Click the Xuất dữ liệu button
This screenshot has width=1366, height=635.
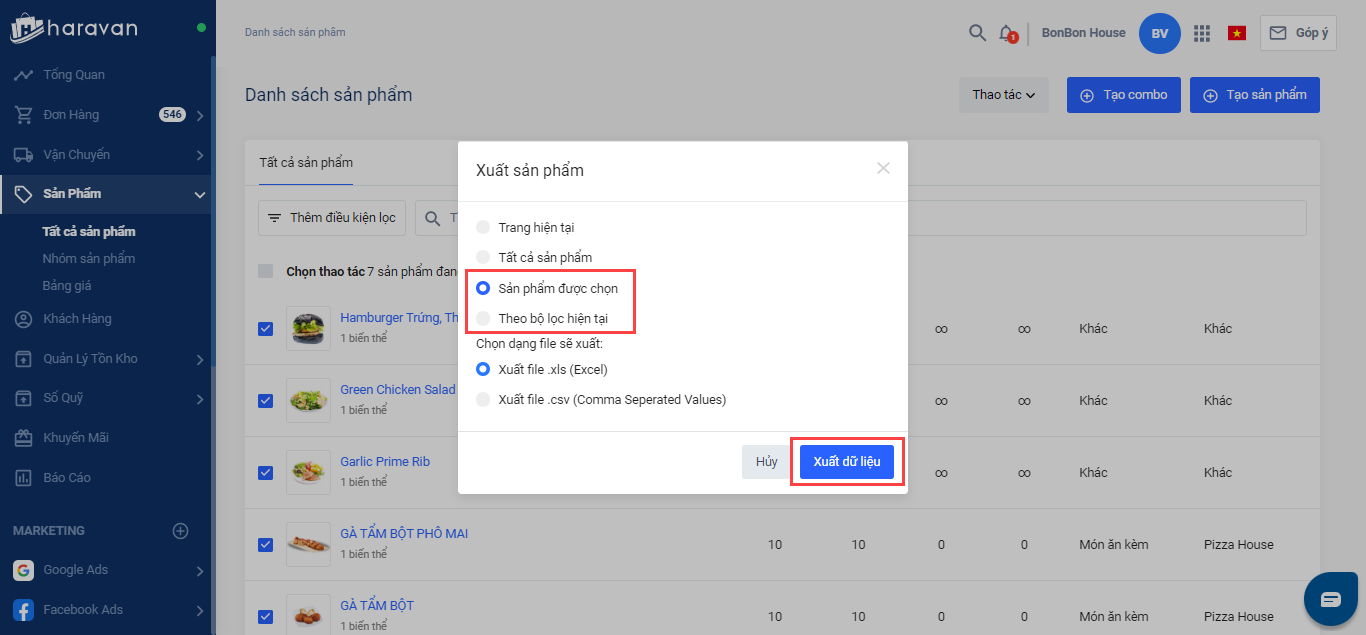click(x=846, y=462)
